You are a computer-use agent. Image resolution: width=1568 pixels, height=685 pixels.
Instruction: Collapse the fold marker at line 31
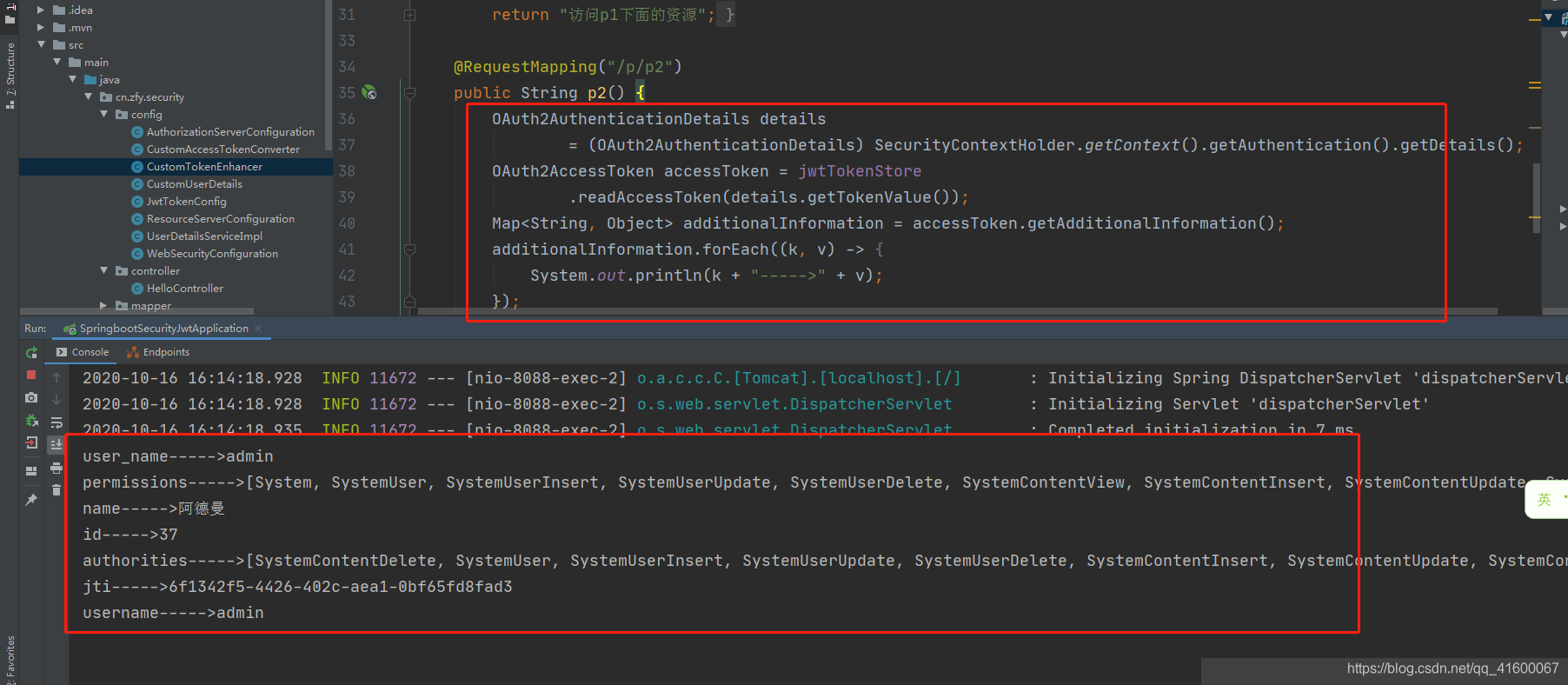point(409,15)
